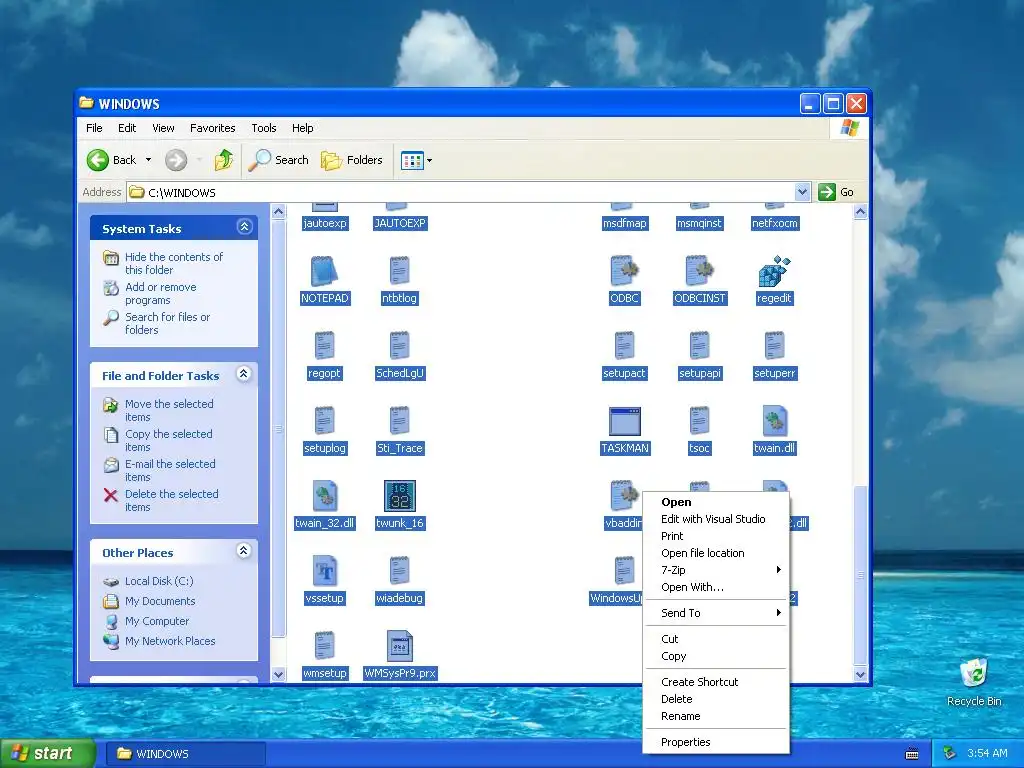Viewport: 1024px width, 768px height.
Task: Select the vssetup file icon
Action: (x=325, y=571)
